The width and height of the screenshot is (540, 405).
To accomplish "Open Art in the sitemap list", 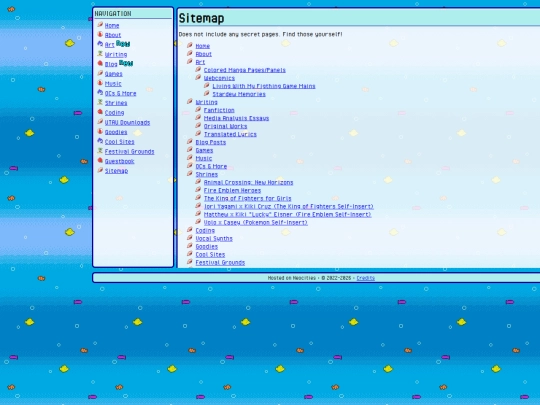I will 200,62.
